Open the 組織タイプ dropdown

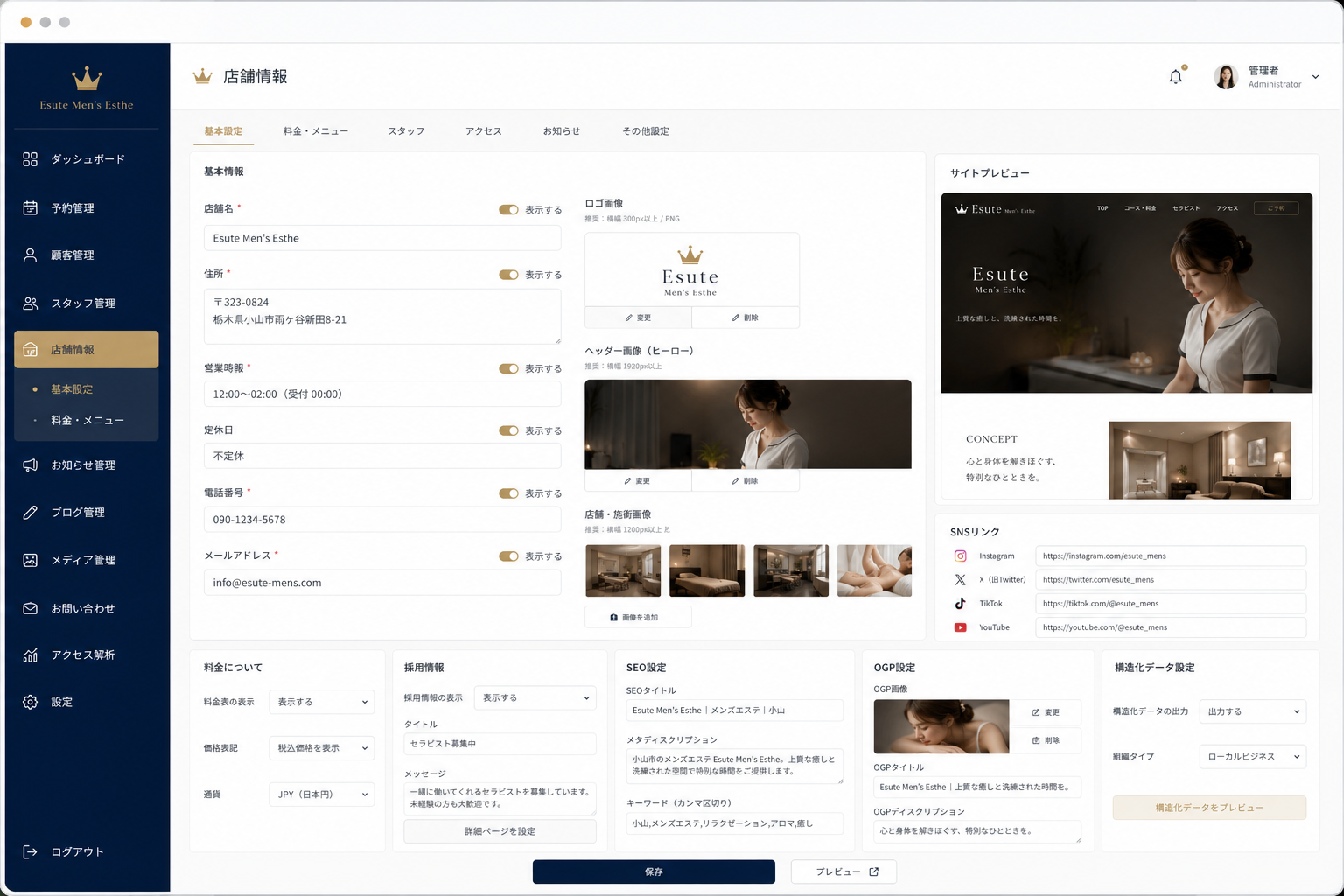[1252, 756]
